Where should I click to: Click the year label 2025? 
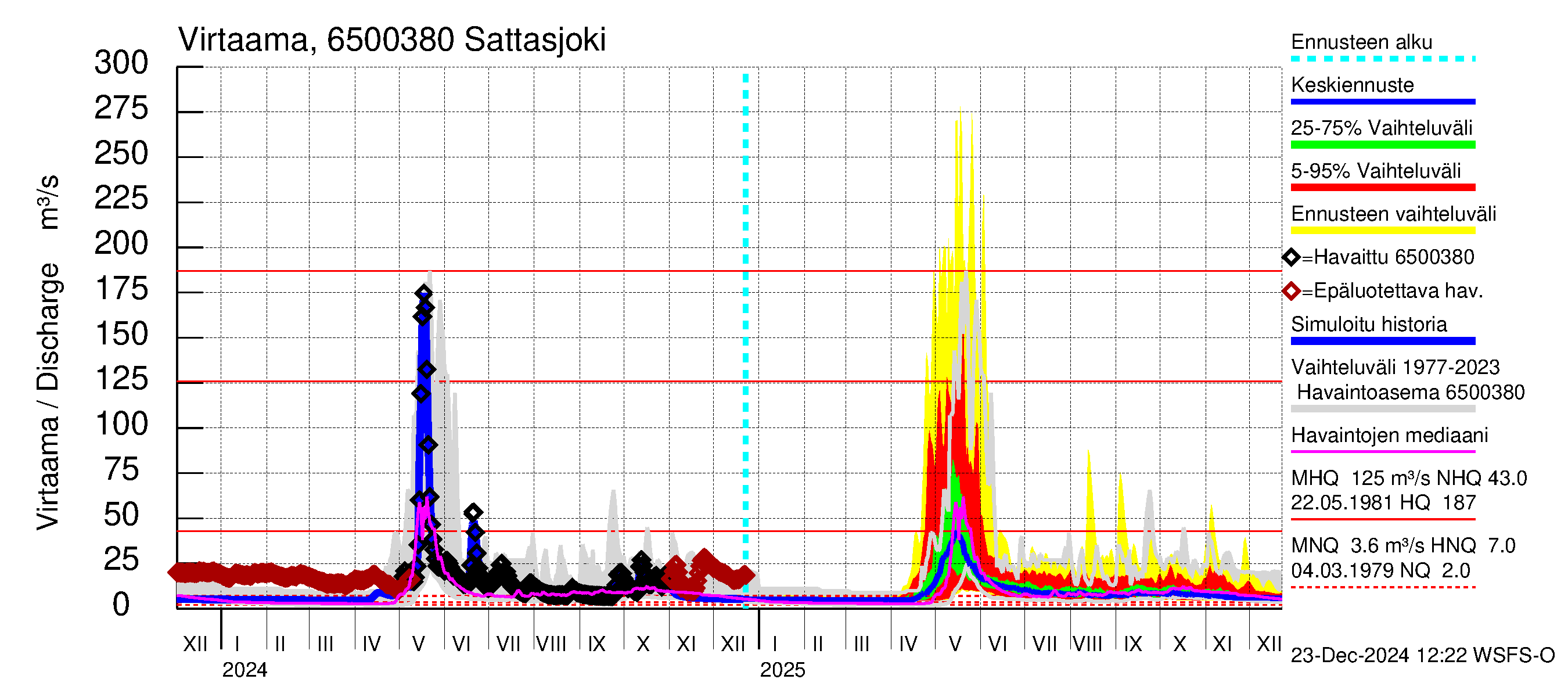point(782,670)
